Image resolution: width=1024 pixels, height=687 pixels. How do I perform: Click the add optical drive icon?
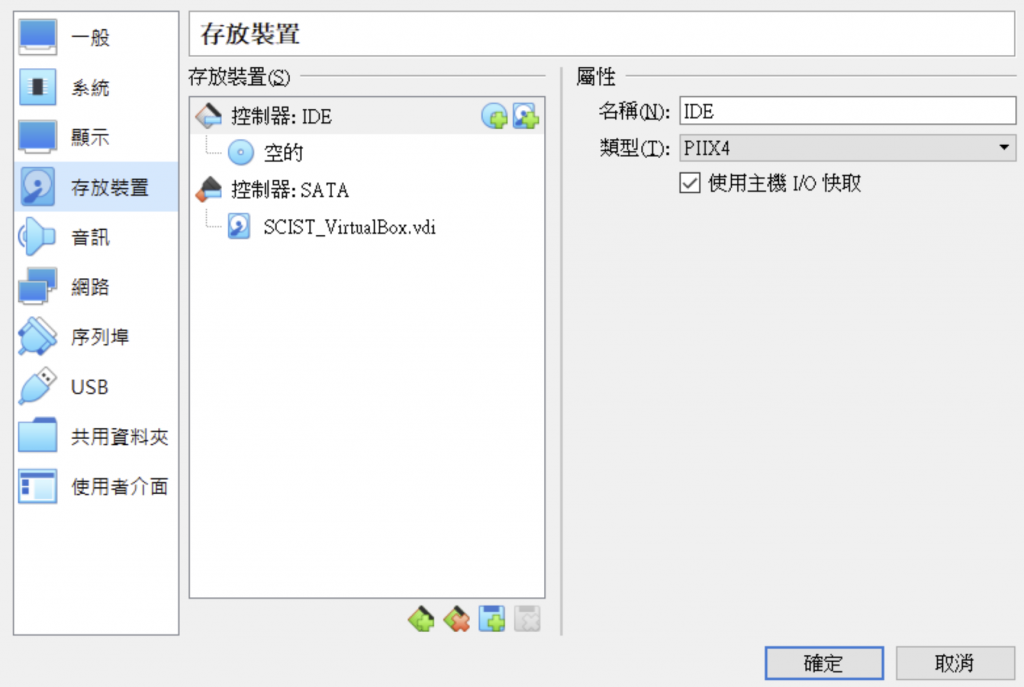494,116
